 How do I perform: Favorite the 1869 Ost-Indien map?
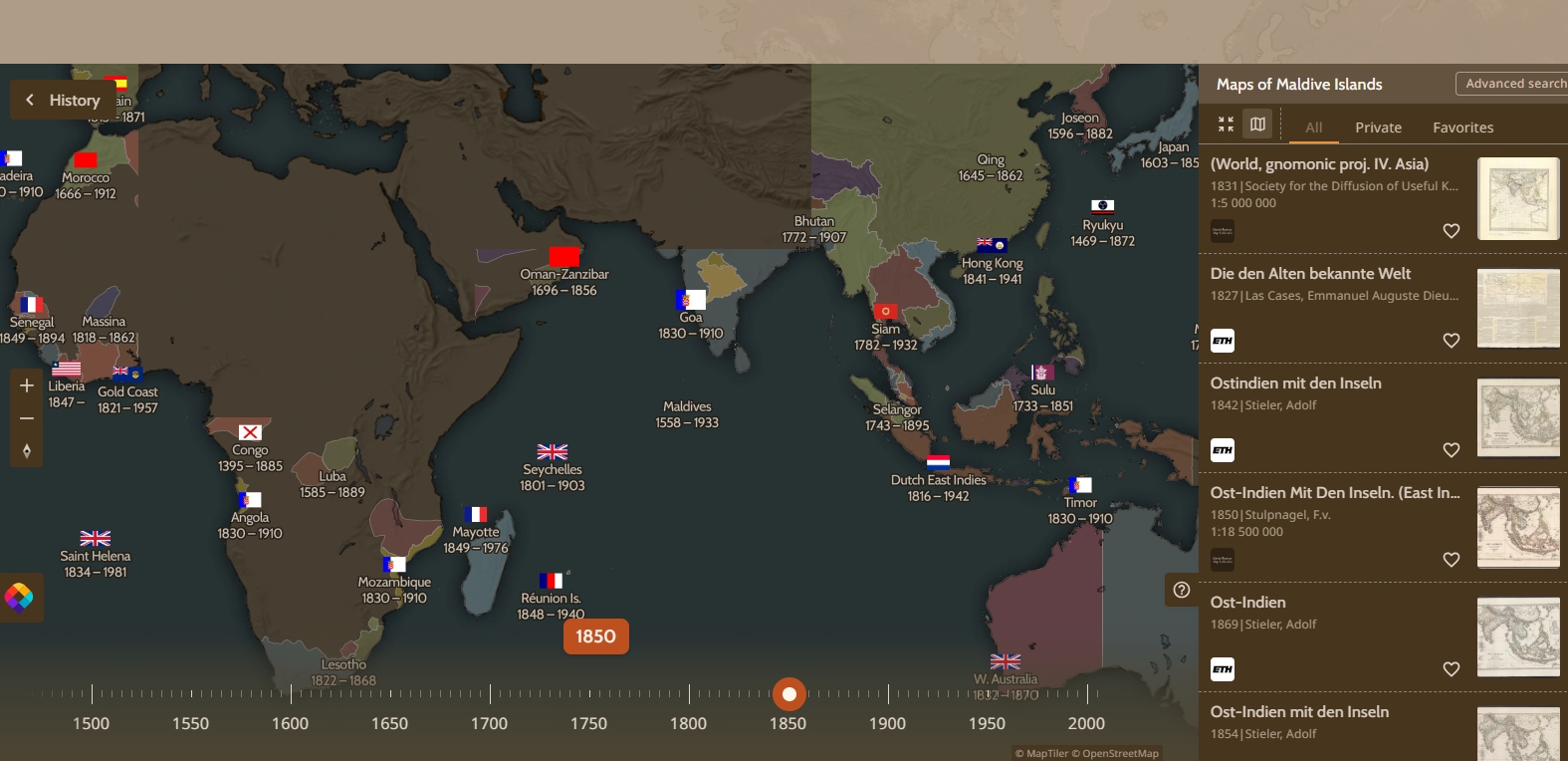[x=1452, y=669]
